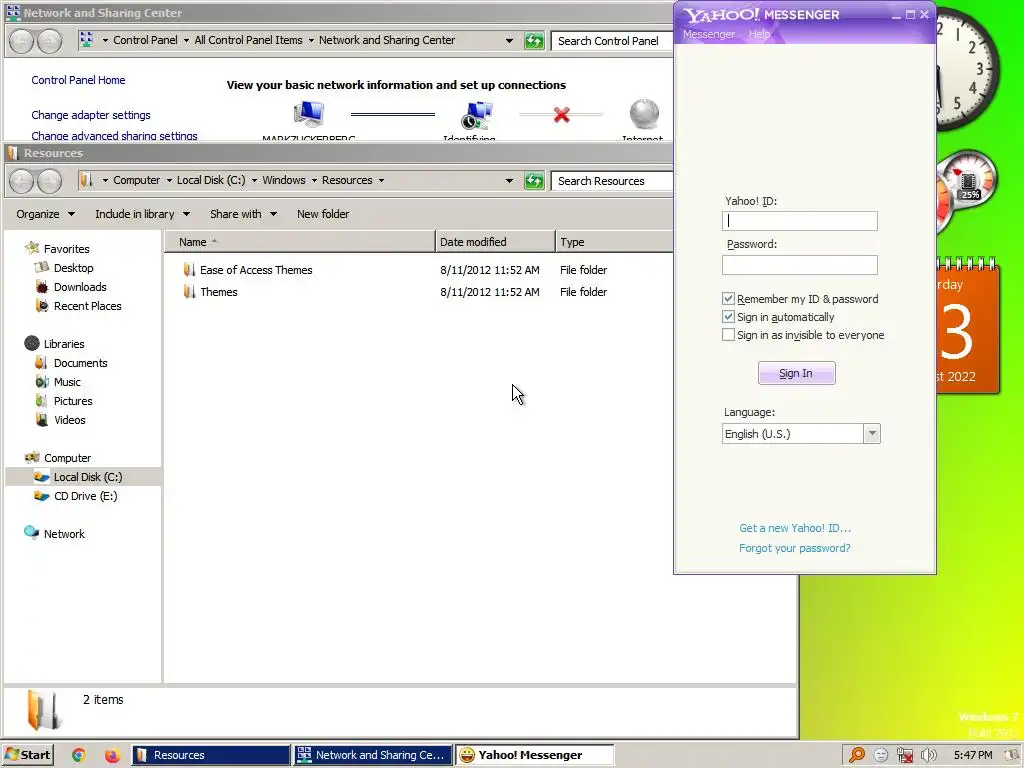Click the search magnifier tray icon

click(x=857, y=755)
